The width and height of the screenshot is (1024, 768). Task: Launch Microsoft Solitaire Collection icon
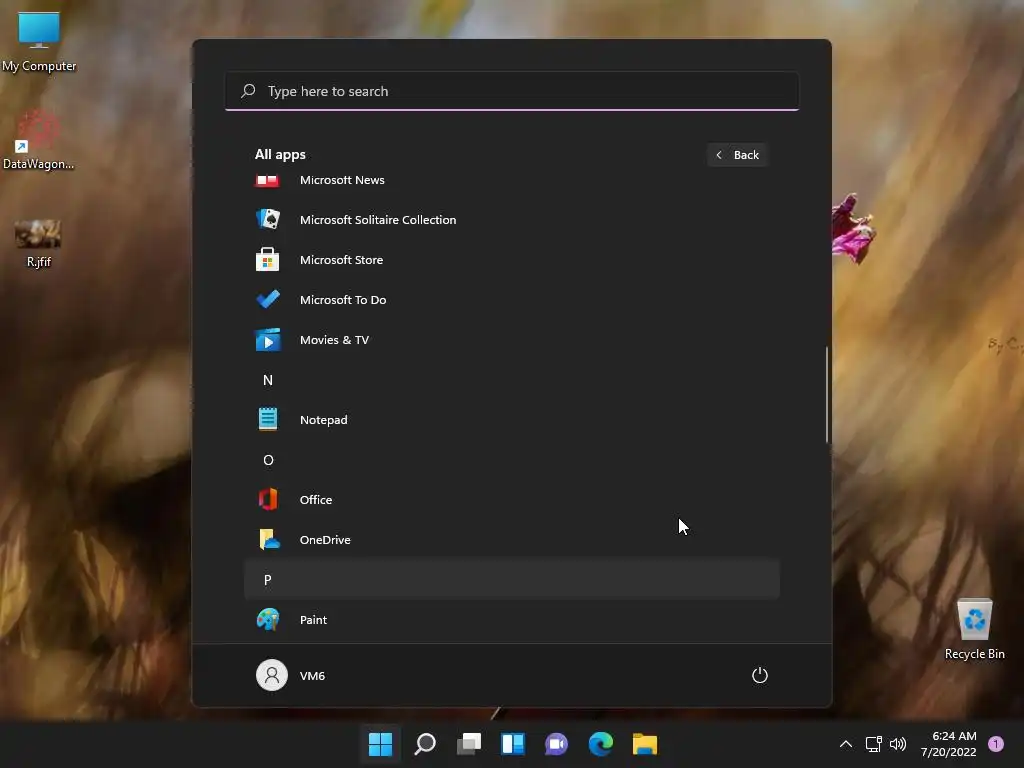click(268, 219)
